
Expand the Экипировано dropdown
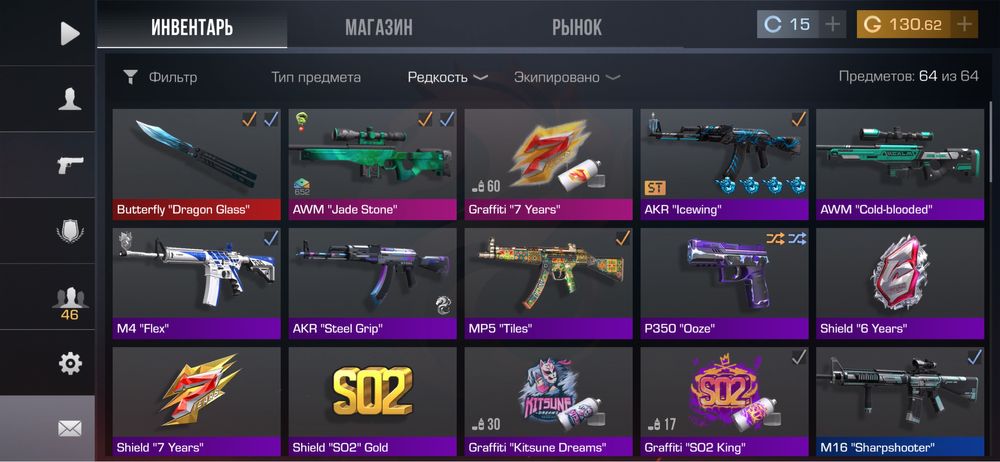[567, 77]
